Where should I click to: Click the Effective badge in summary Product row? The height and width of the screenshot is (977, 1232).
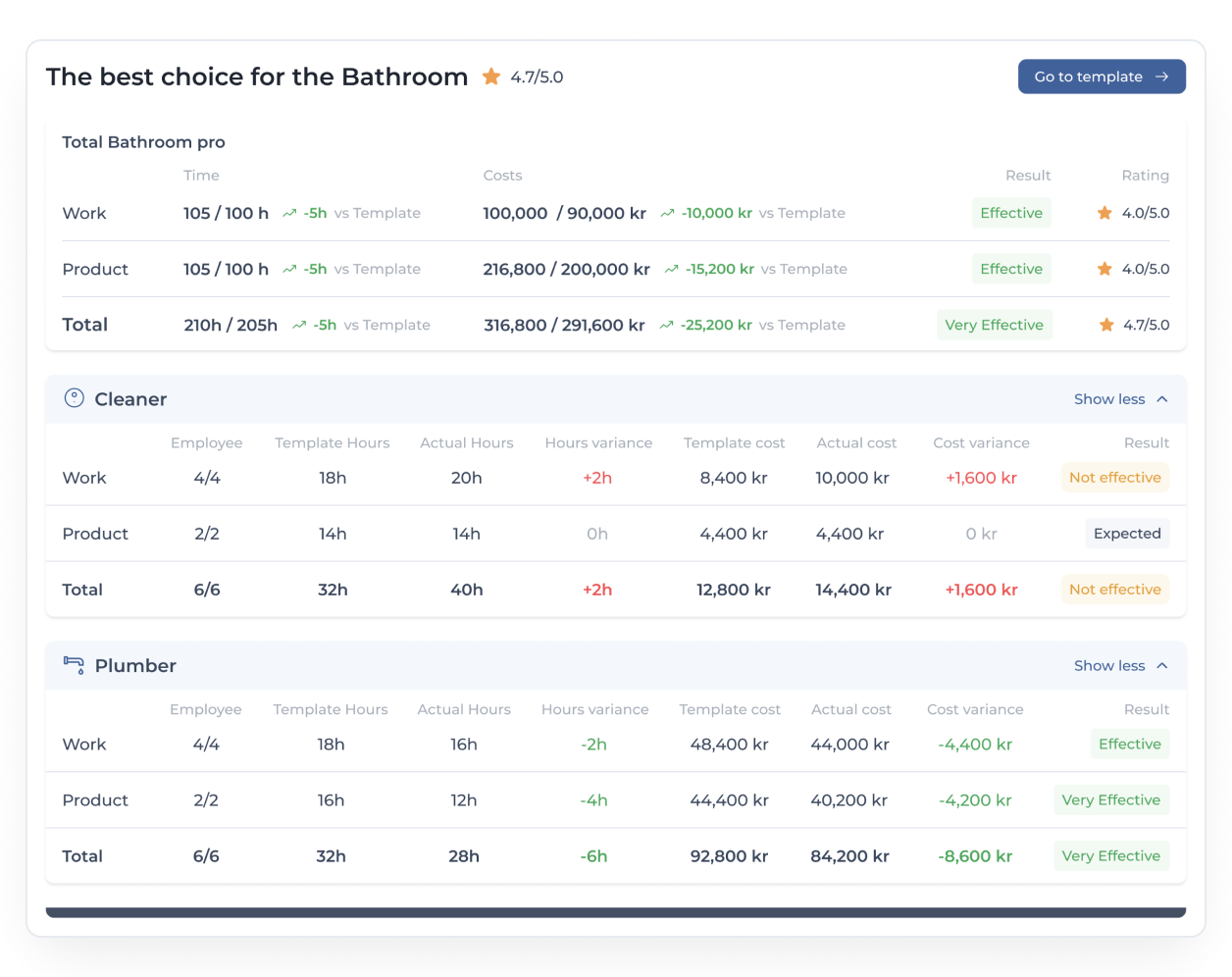pos(1011,269)
